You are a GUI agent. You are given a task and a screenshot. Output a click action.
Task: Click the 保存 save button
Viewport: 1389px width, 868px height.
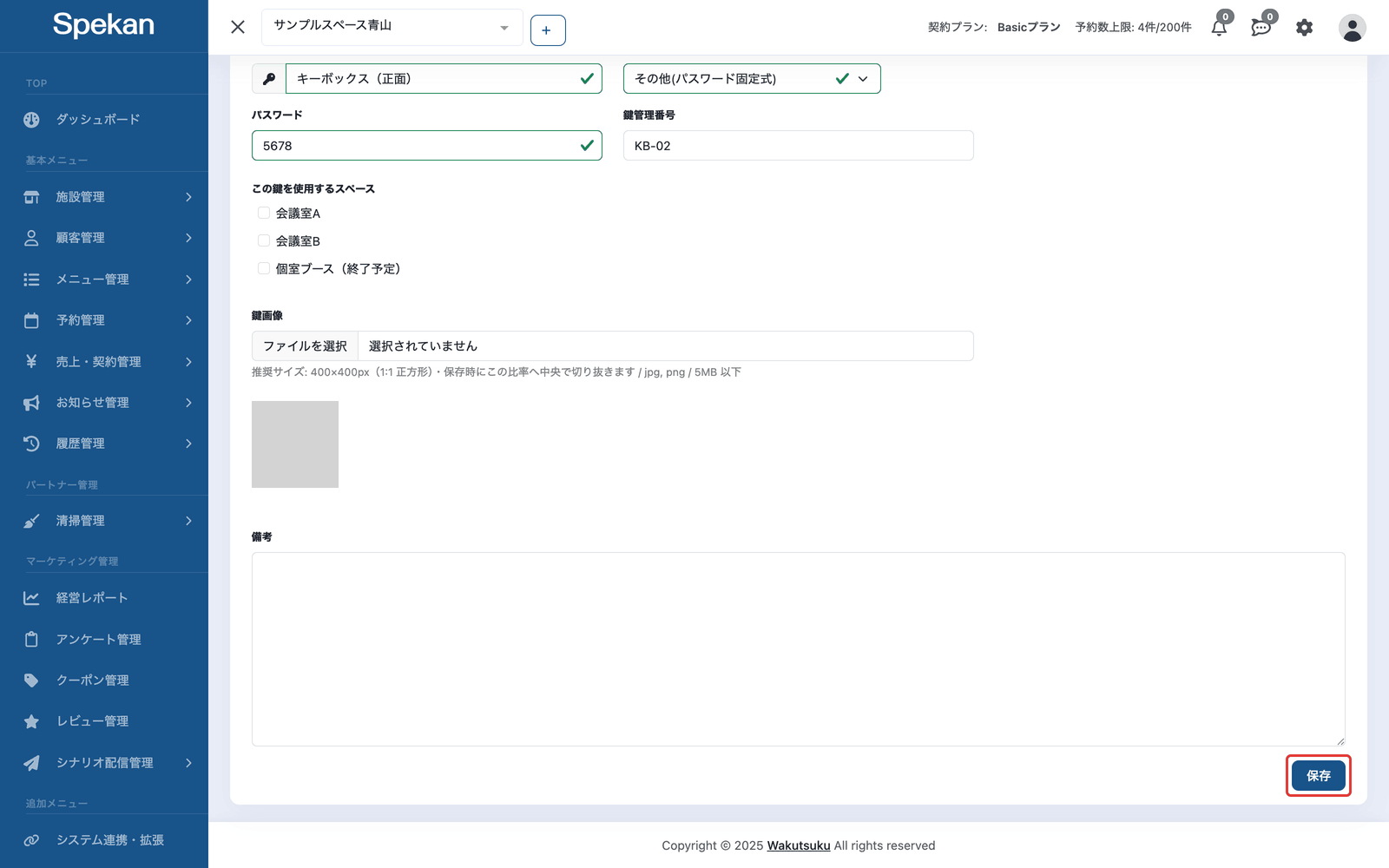(1318, 776)
